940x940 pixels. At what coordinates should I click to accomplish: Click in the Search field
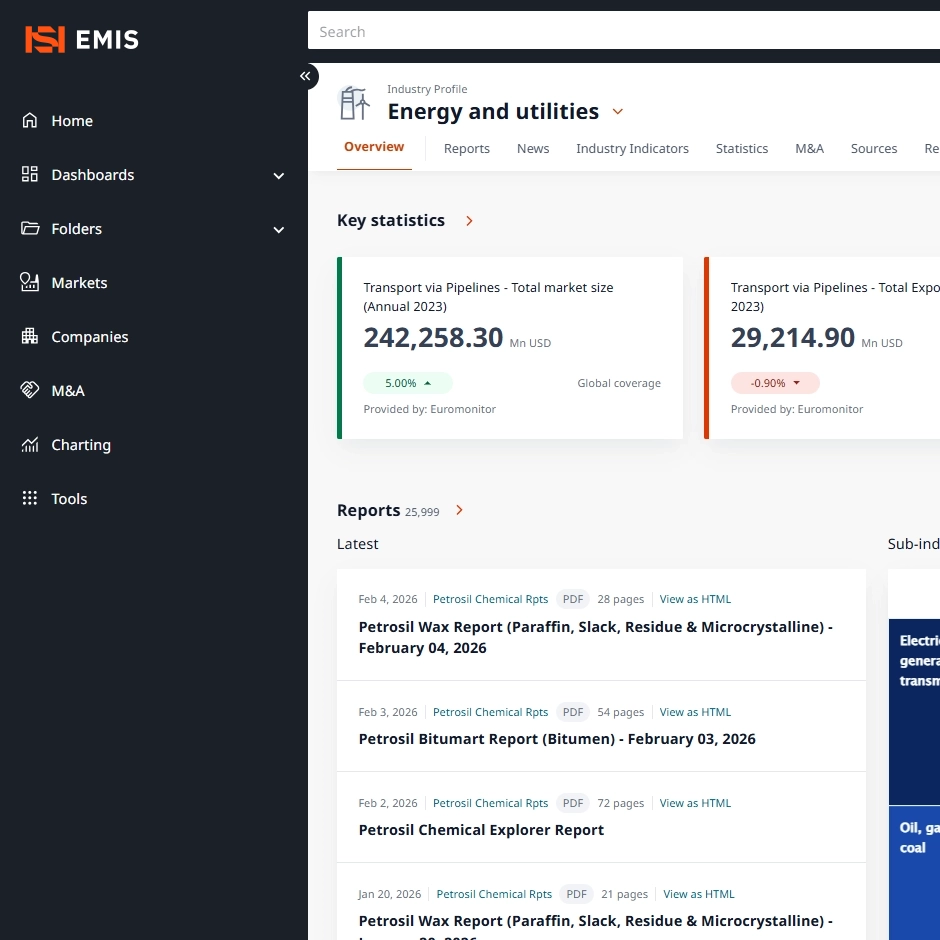pos(620,32)
